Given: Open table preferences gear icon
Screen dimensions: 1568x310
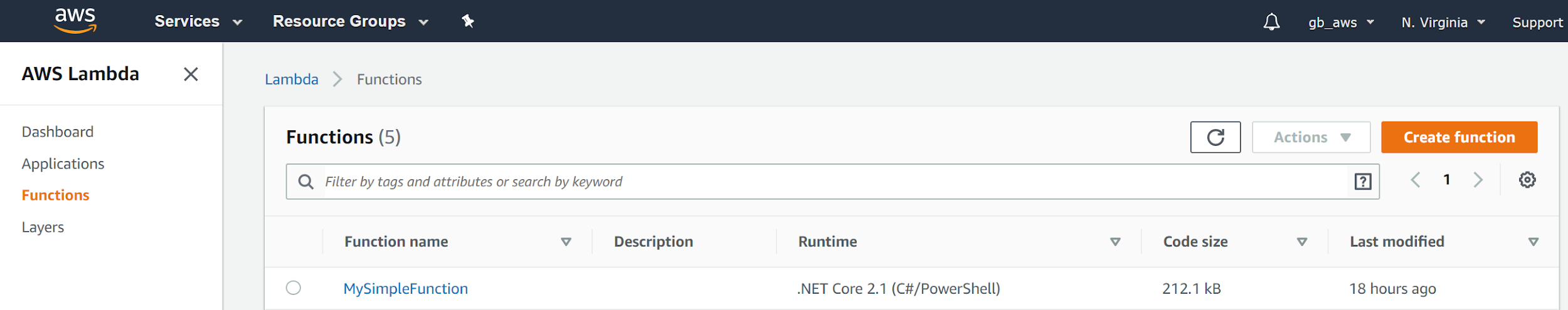Looking at the screenshot, I should [x=1527, y=180].
